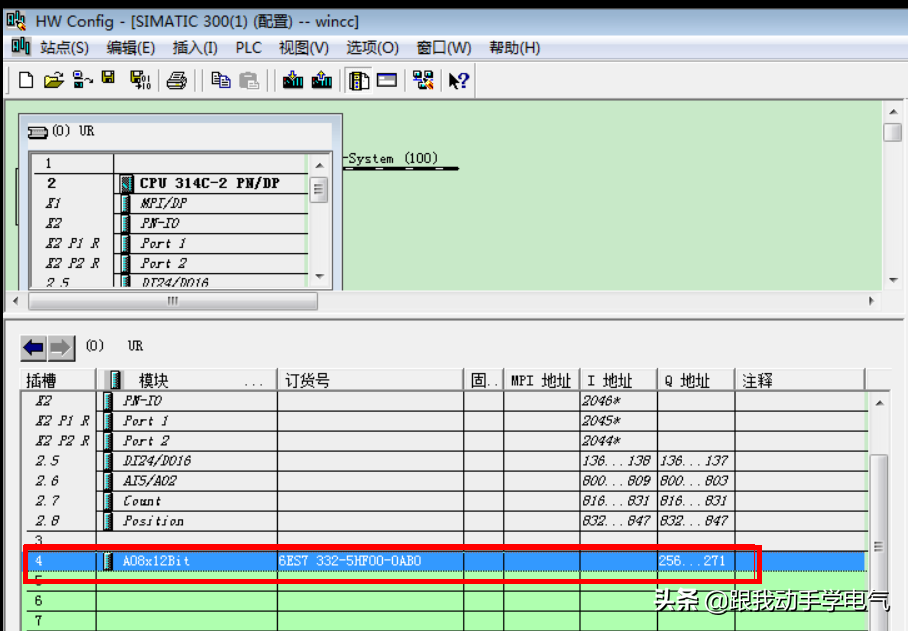Click the context help arrow icon
The image size is (908, 631).
click(x=459, y=80)
